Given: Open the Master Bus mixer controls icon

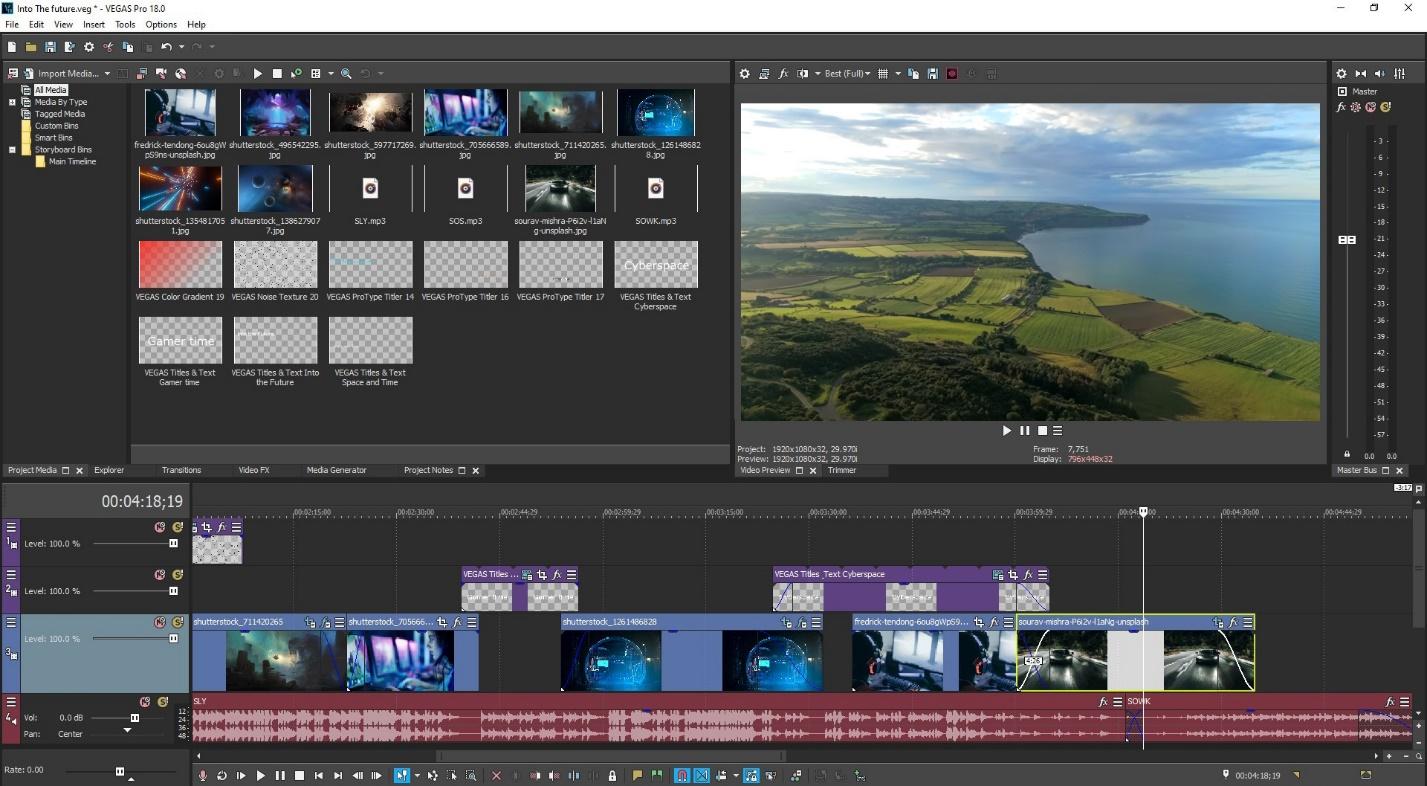Looking at the screenshot, I should [1399, 73].
